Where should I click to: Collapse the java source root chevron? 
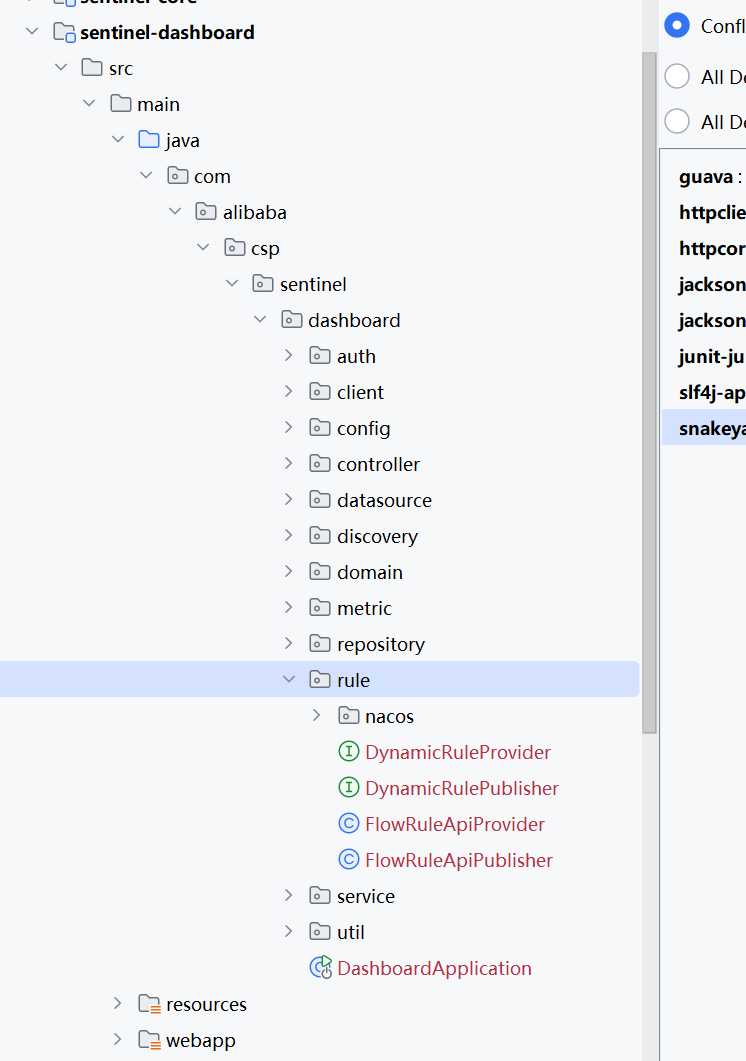(x=118, y=139)
